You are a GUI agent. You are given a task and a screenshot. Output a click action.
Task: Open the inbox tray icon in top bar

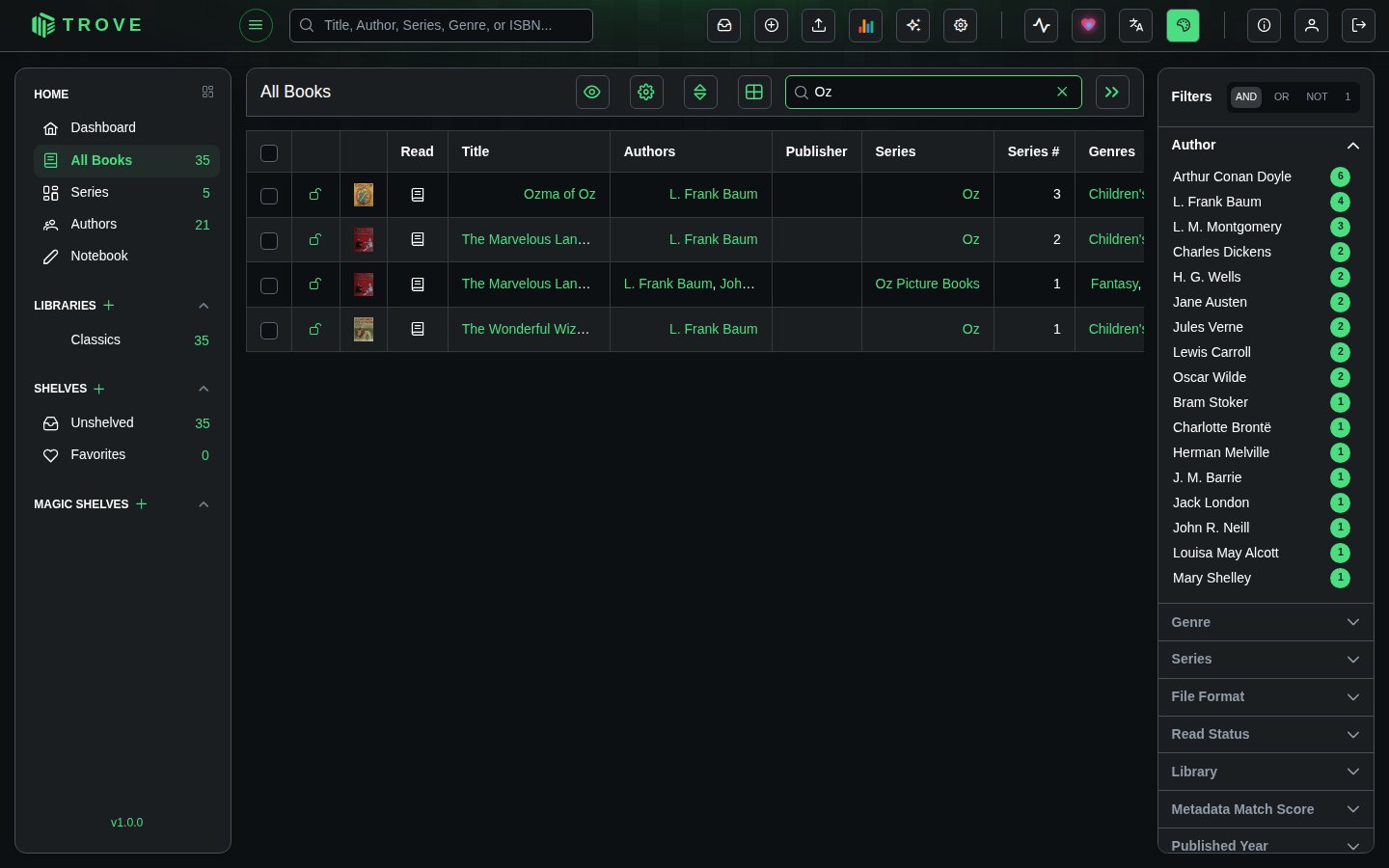(724, 25)
